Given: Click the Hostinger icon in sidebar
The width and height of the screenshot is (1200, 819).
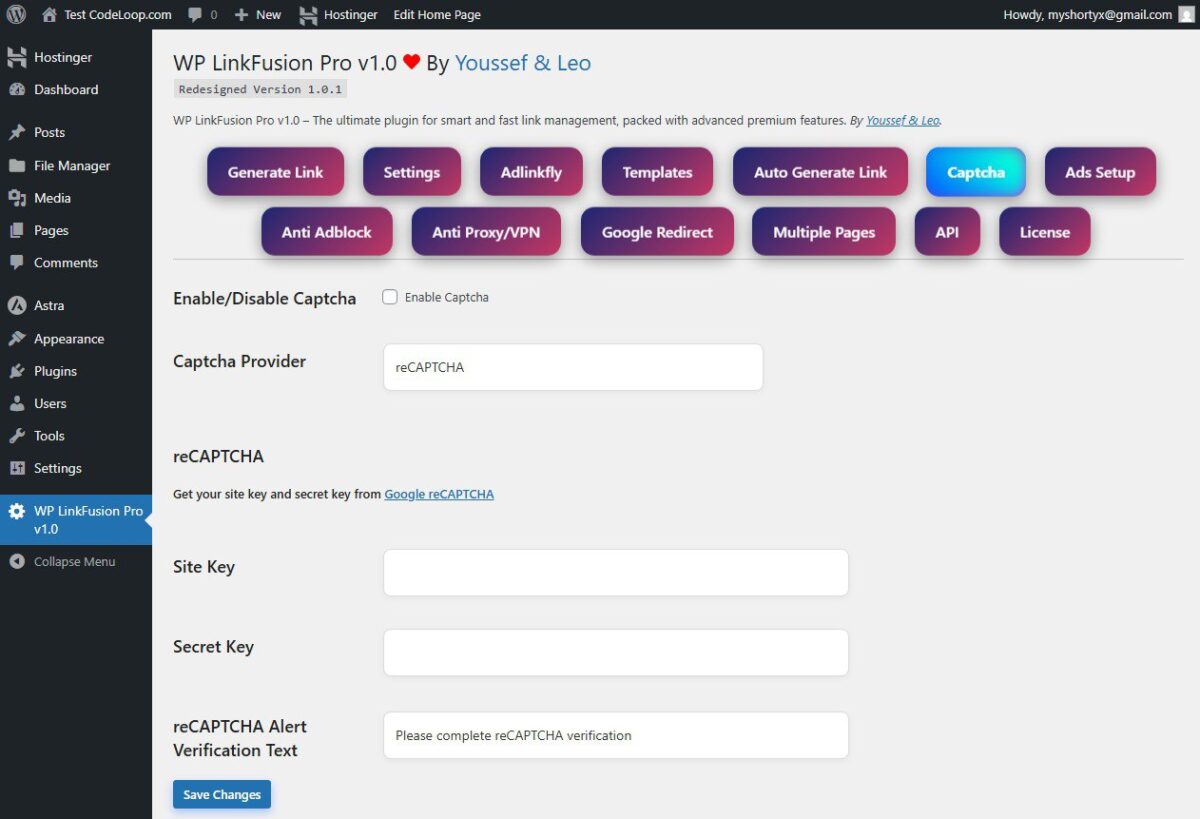Looking at the screenshot, I should [x=17, y=57].
